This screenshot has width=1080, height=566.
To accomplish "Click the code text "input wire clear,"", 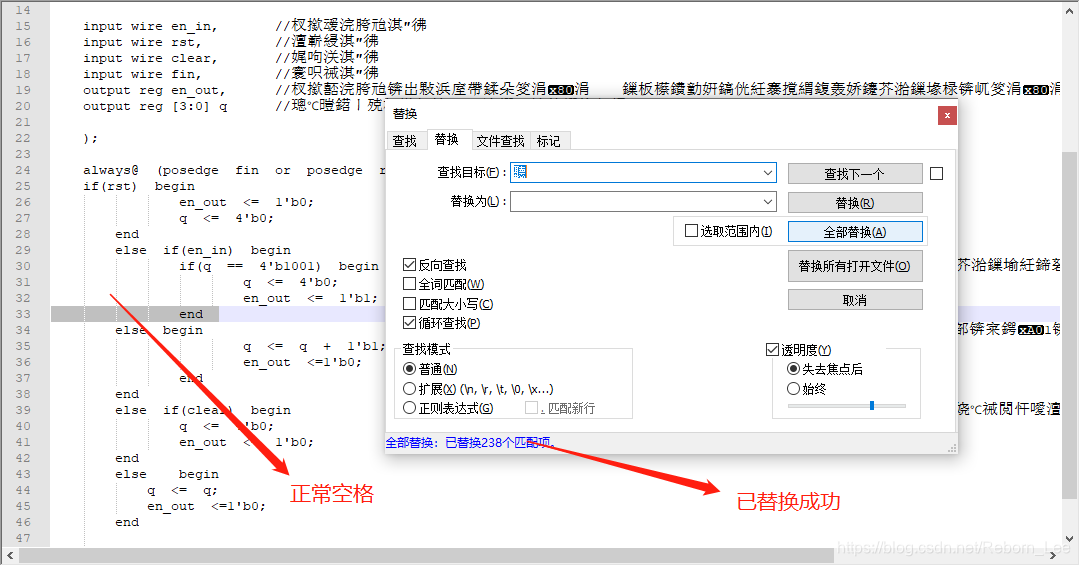I will point(150,59).
